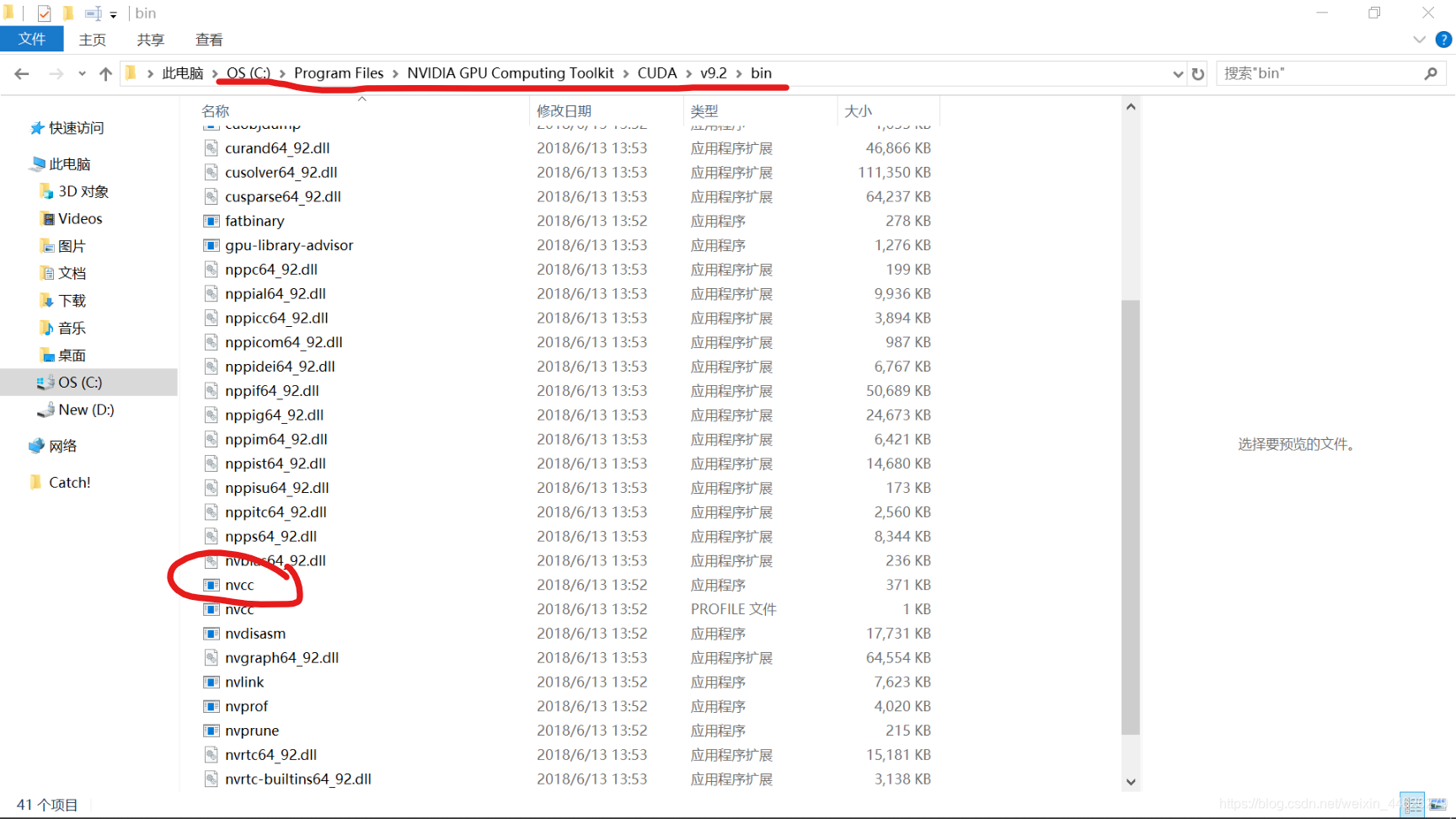This screenshot has width=1456, height=819.
Task: Open 3D 对象 folder in sidebar
Action: click(74, 191)
